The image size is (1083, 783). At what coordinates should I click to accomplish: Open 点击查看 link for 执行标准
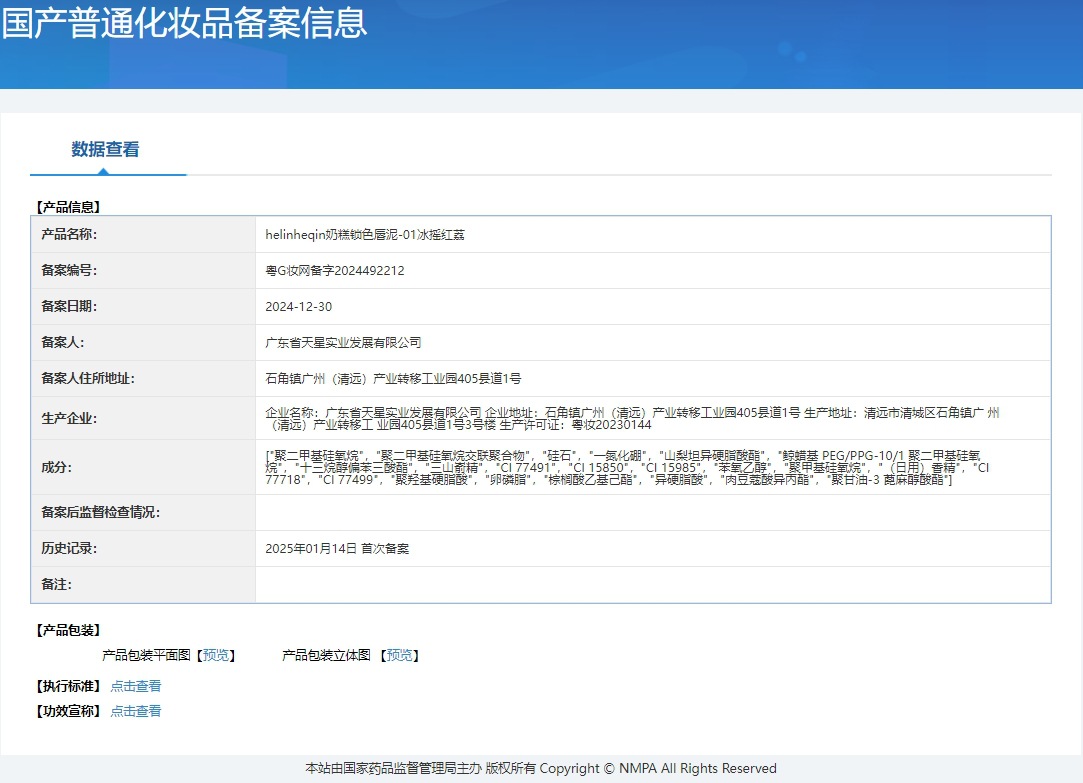pos(135,686)
